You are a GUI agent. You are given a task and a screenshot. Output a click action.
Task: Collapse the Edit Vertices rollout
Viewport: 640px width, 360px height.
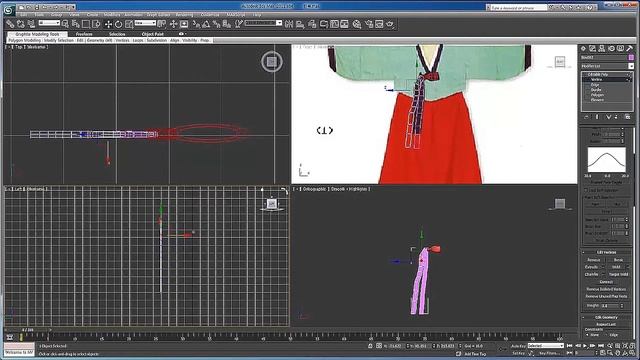(x=583, y=252)
